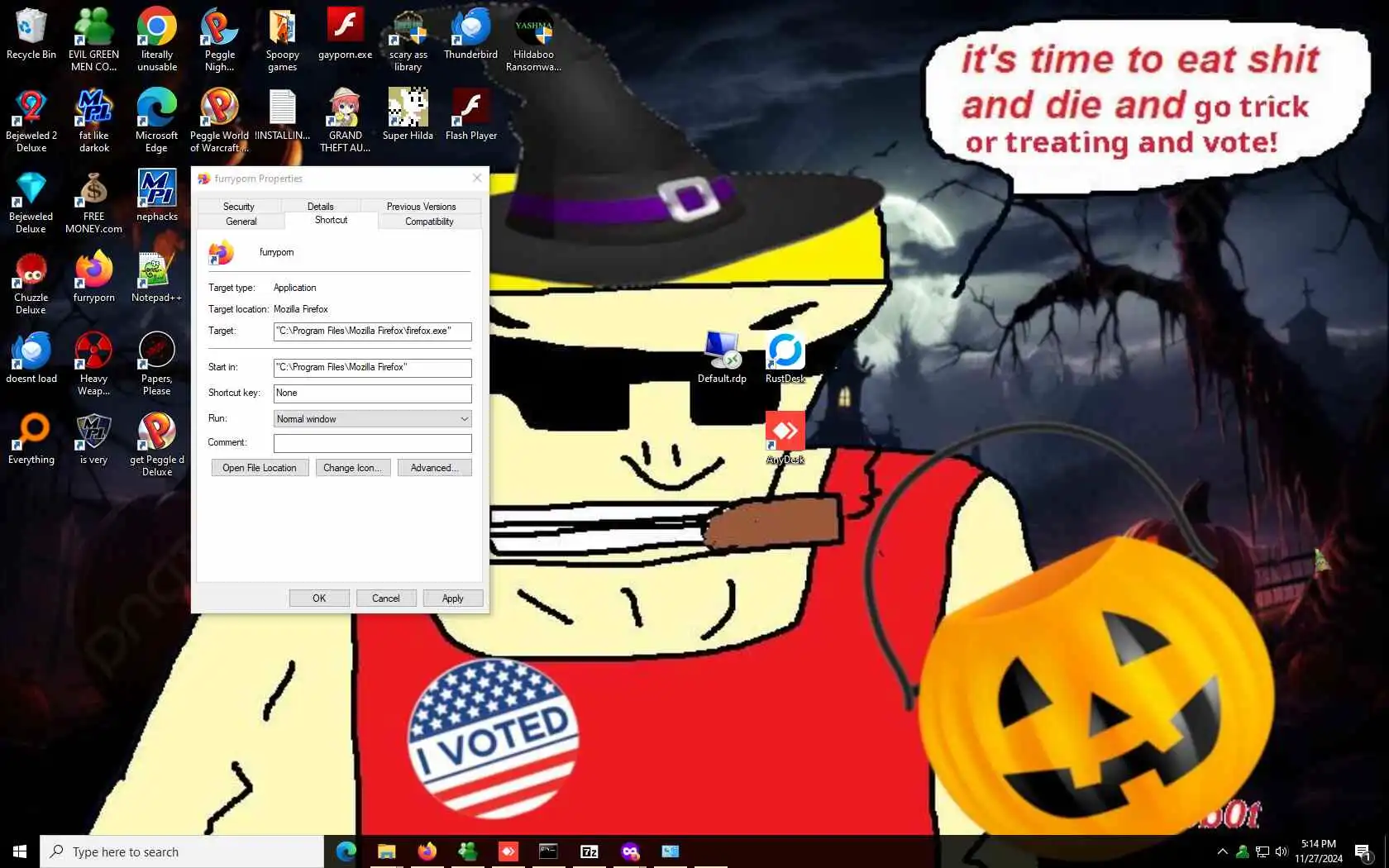Switch to the General tab
This screenshot has height=868, width=1389.
241,222
